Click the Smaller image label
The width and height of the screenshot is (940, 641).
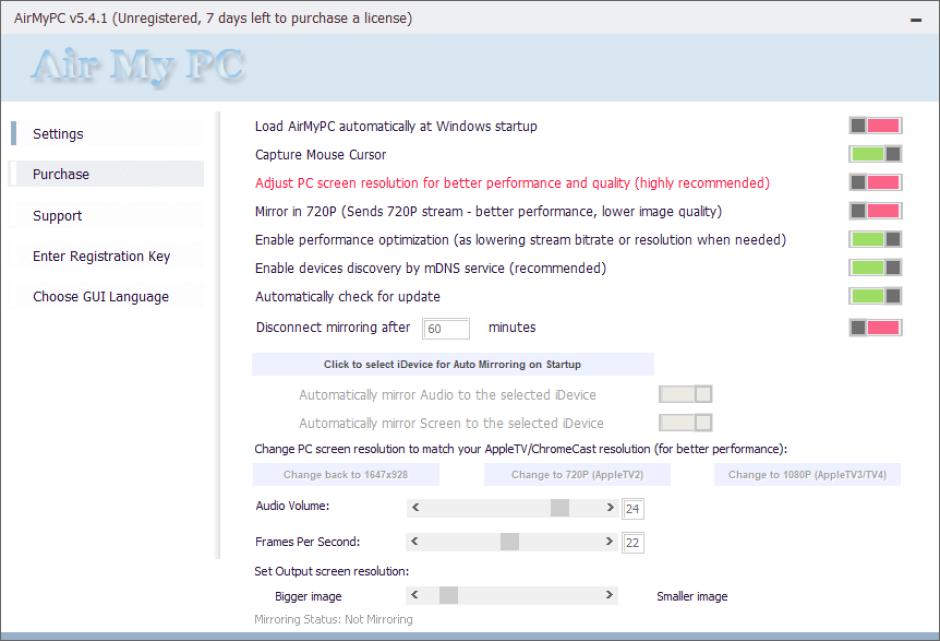[692, 596]
